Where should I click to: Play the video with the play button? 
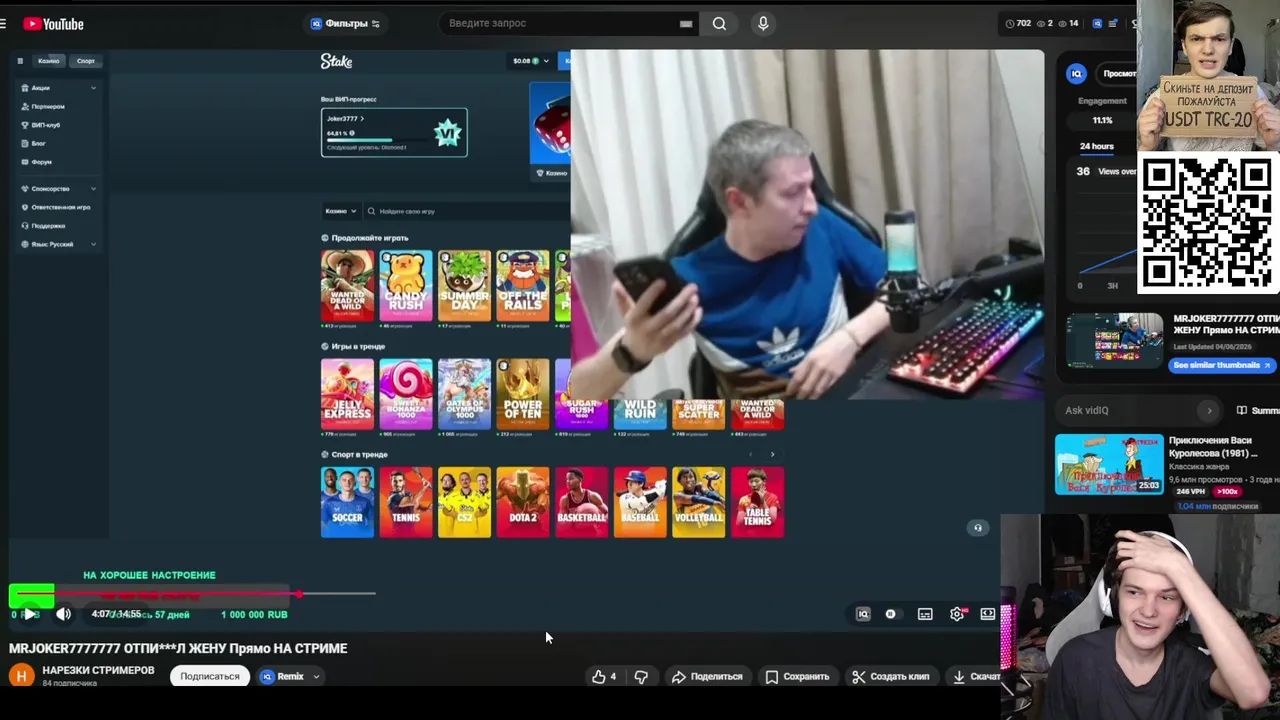coord(30,614)
